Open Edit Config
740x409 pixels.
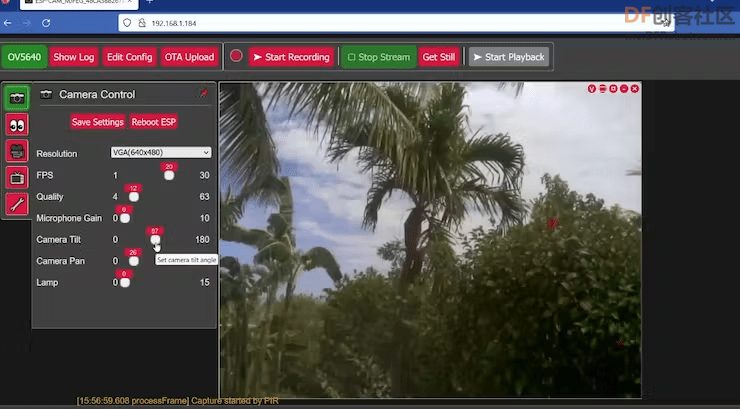tap(129, 57)
